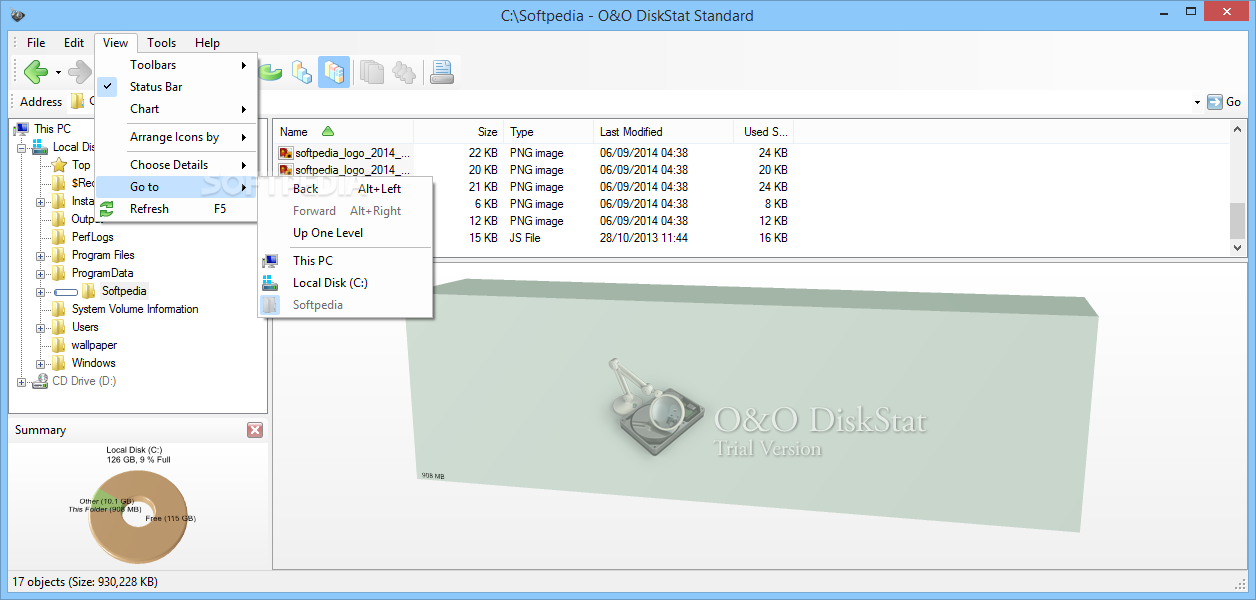Select the highlighted block chart view icon

tap(334, 72)
